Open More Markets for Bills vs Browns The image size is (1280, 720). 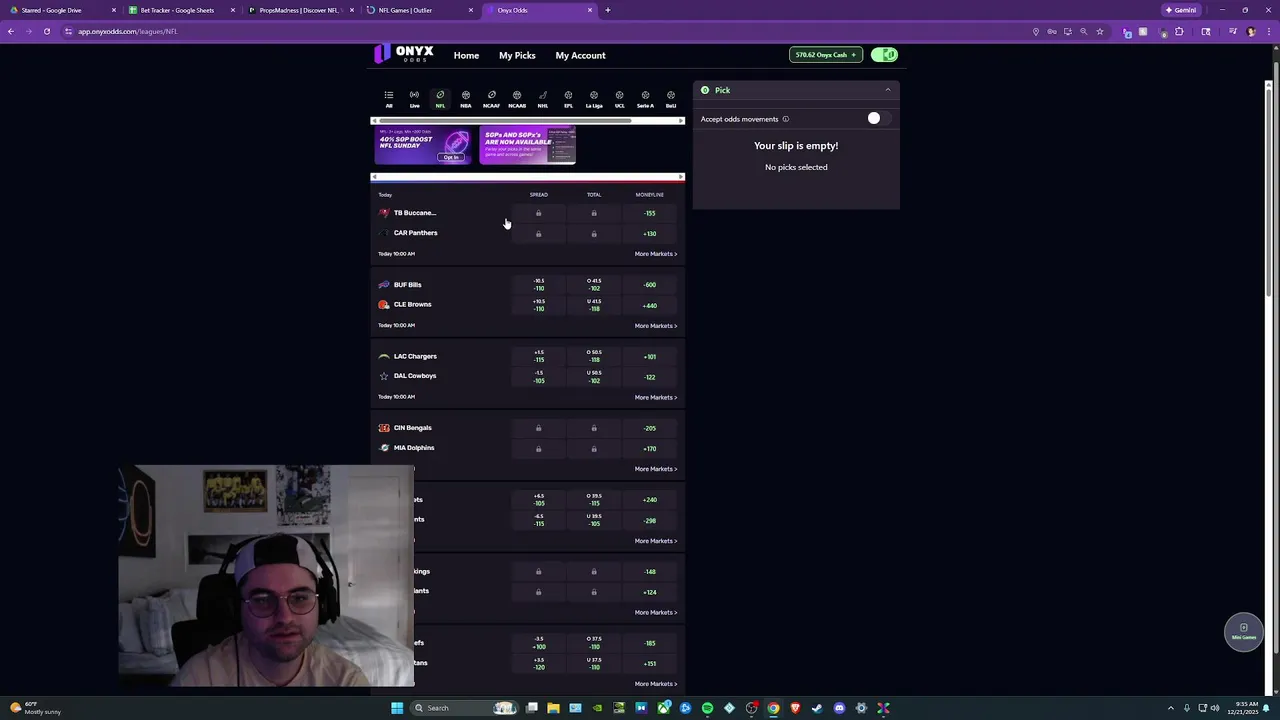coord(656,326)
